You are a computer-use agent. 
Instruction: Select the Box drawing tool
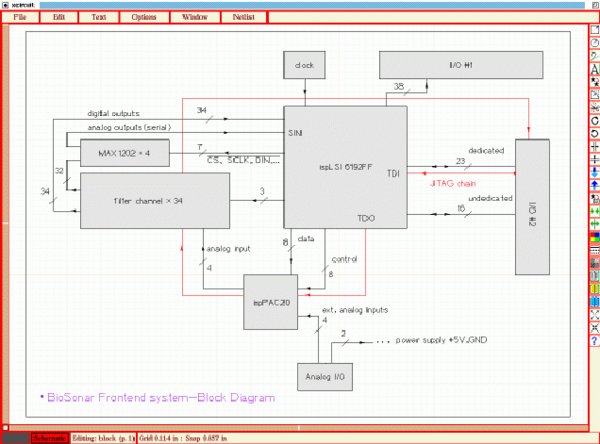595,30
